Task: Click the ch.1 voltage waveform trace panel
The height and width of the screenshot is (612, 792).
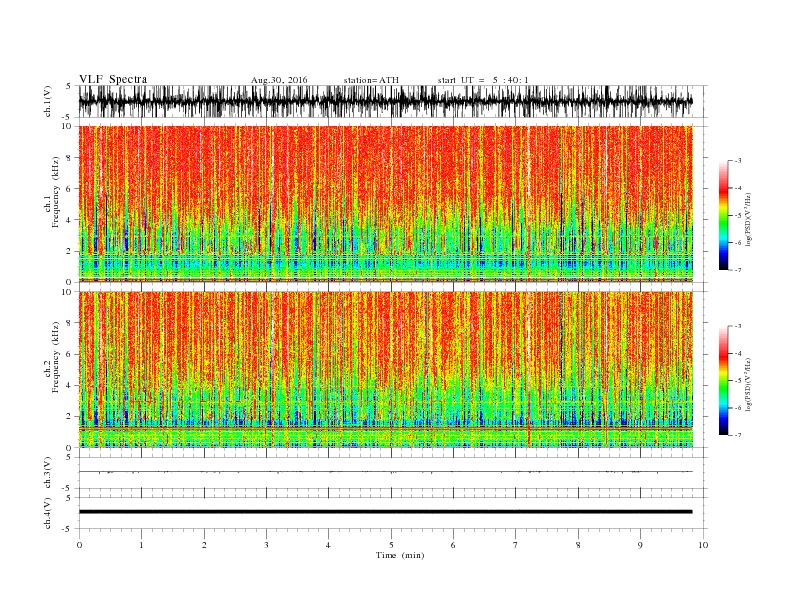Action: coord(393,101)
